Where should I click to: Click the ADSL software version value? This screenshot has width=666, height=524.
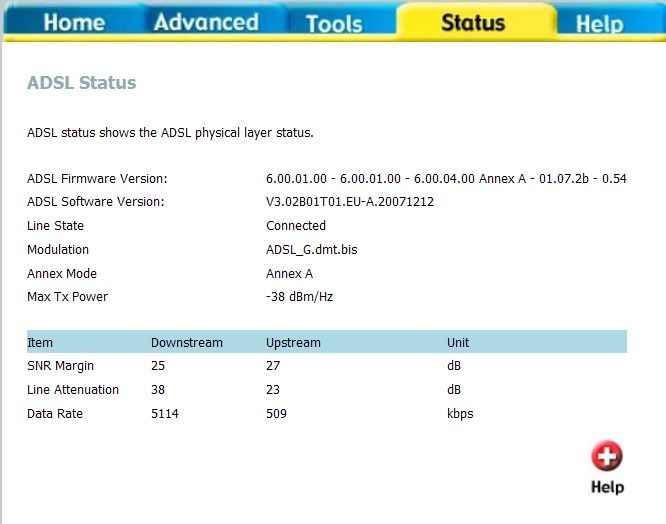pos(349,202)
